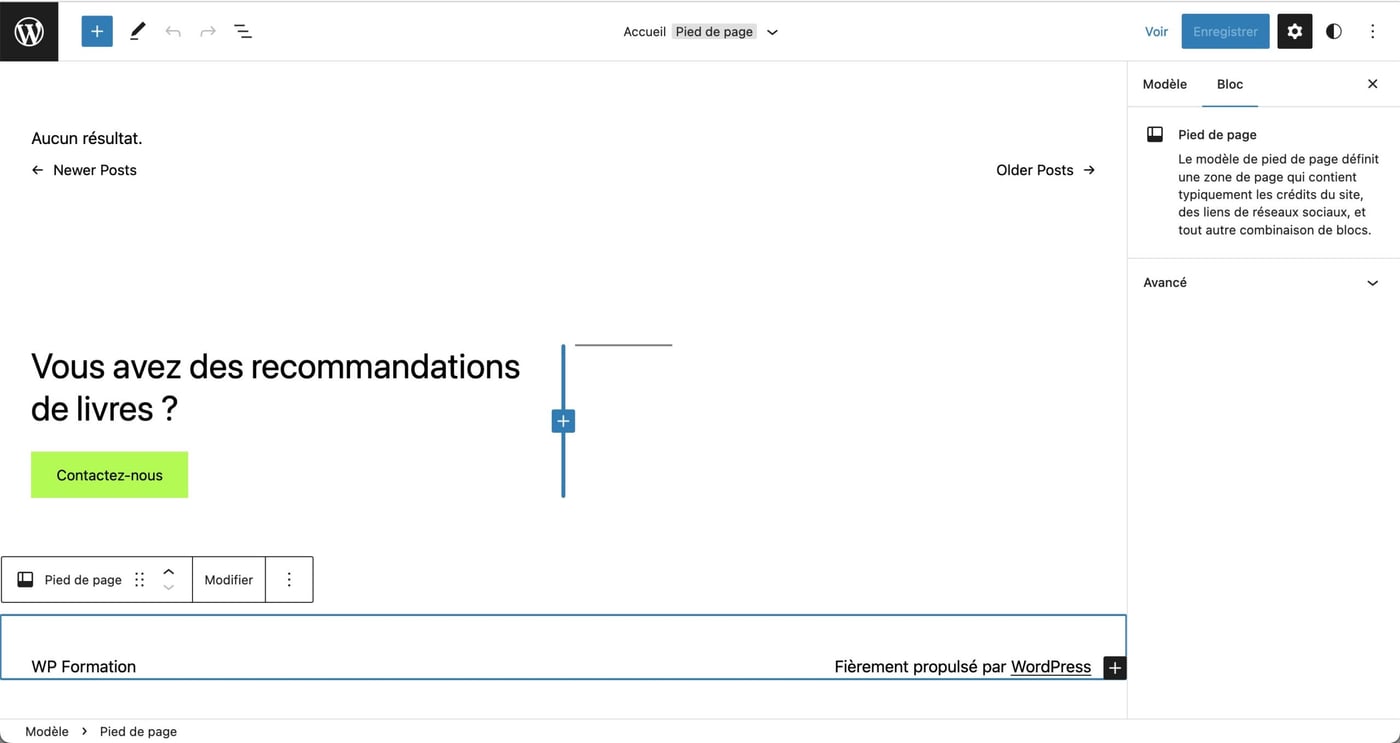Switch to the Modèle tab
The image size is (1400, 743).
point(1164,84)
